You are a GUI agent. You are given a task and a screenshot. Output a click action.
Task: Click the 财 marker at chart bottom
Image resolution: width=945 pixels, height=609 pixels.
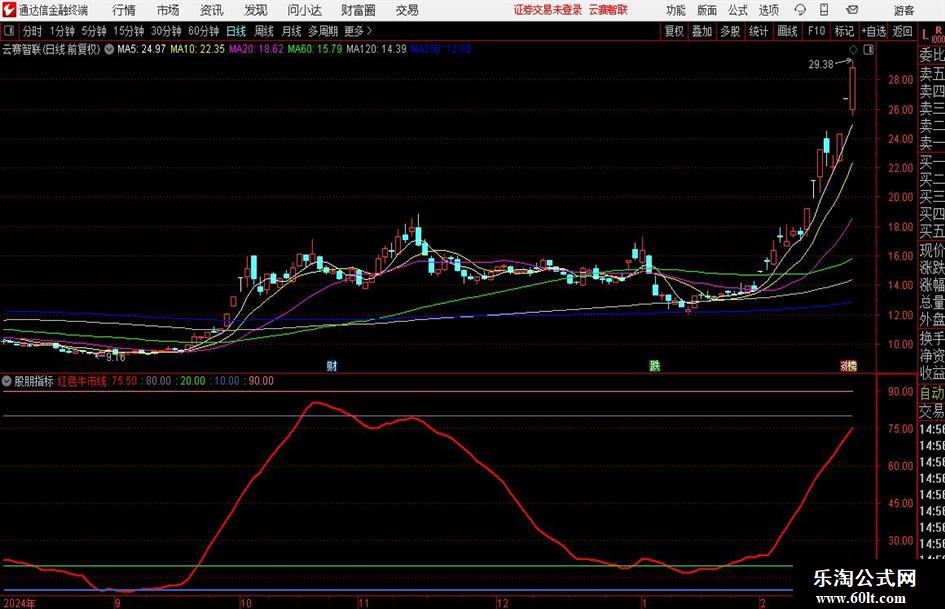click(x=331, y=365)
